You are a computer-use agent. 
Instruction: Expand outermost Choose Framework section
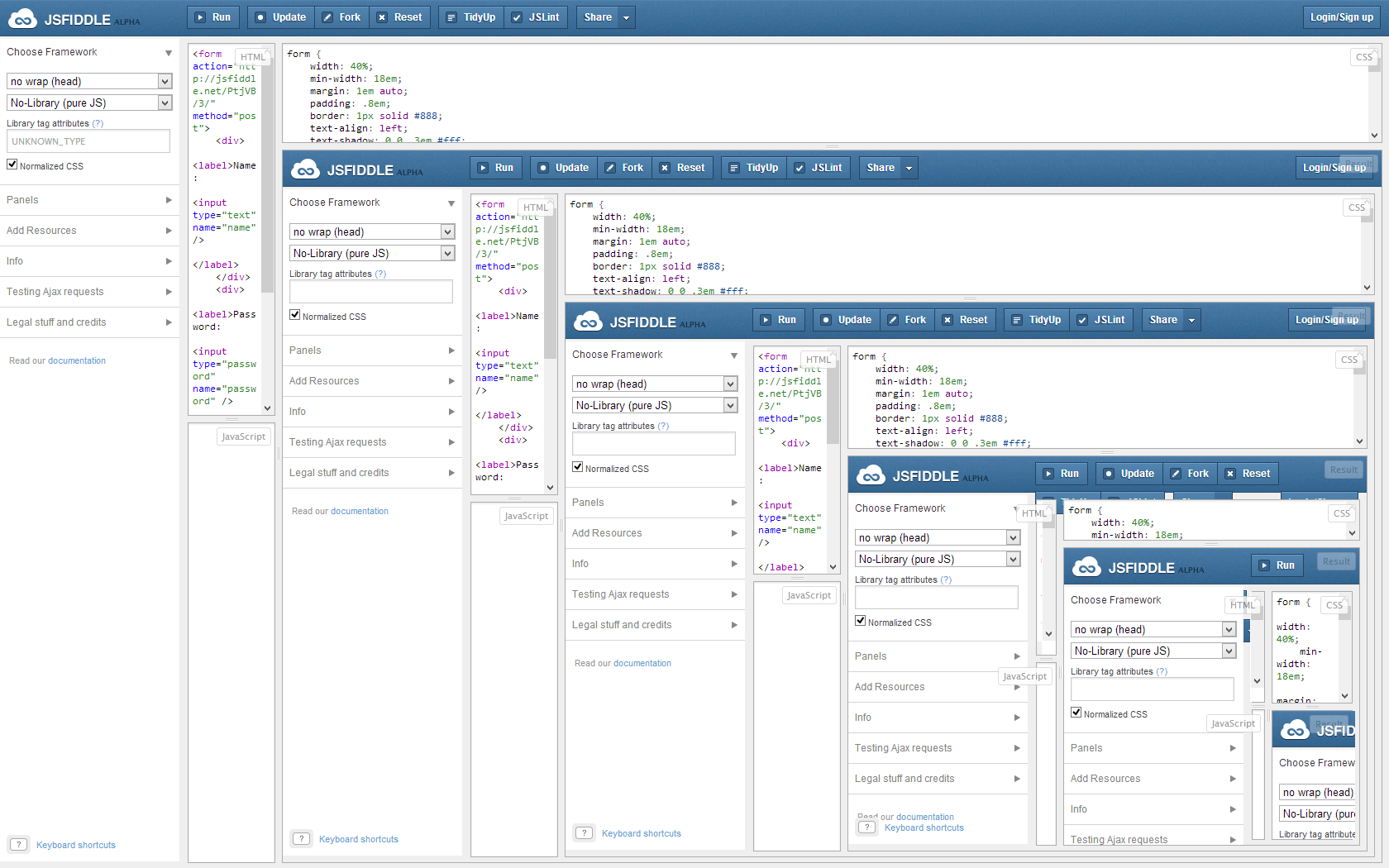coord(89,52)
